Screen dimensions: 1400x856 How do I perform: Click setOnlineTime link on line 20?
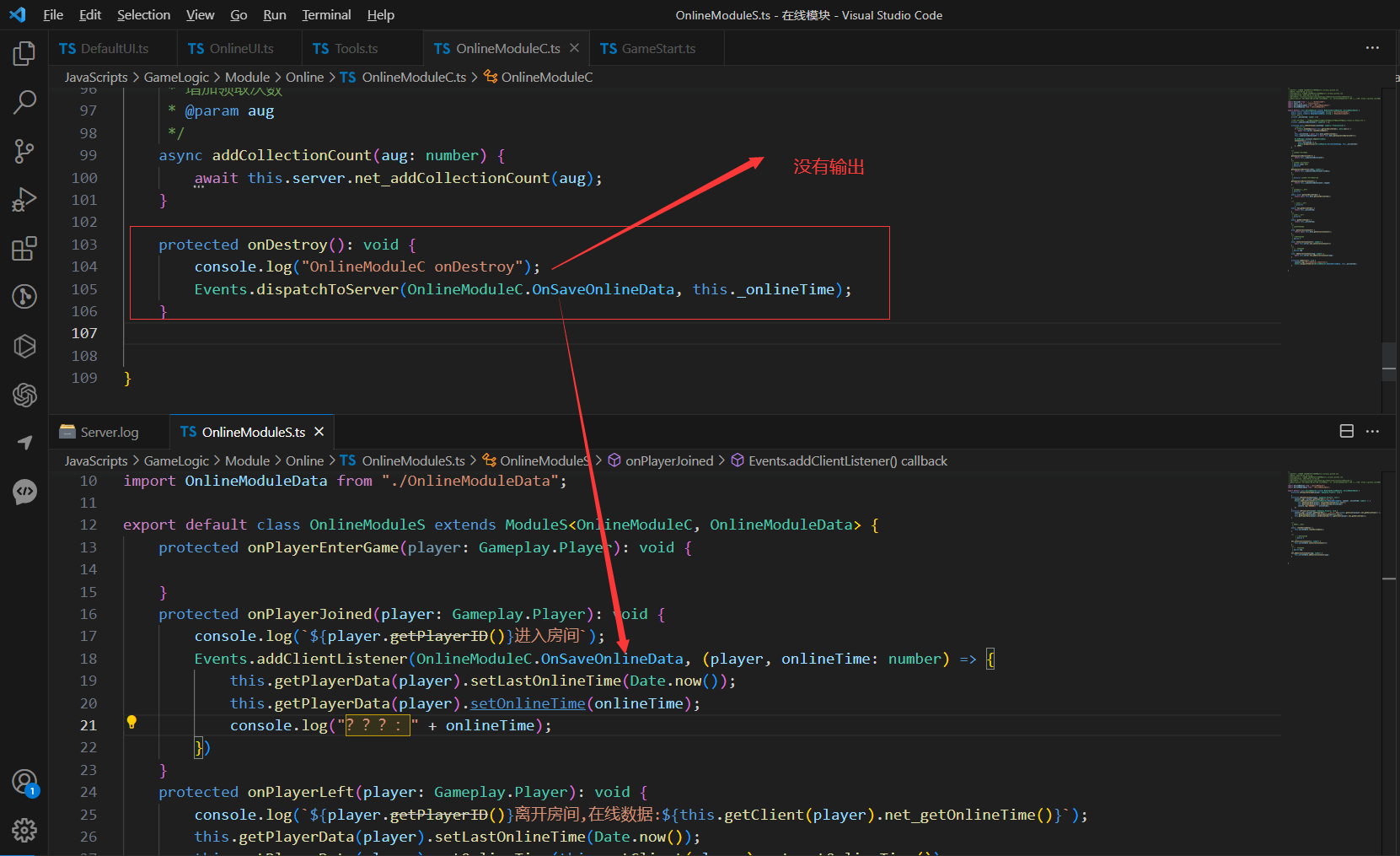pos(528,703)
